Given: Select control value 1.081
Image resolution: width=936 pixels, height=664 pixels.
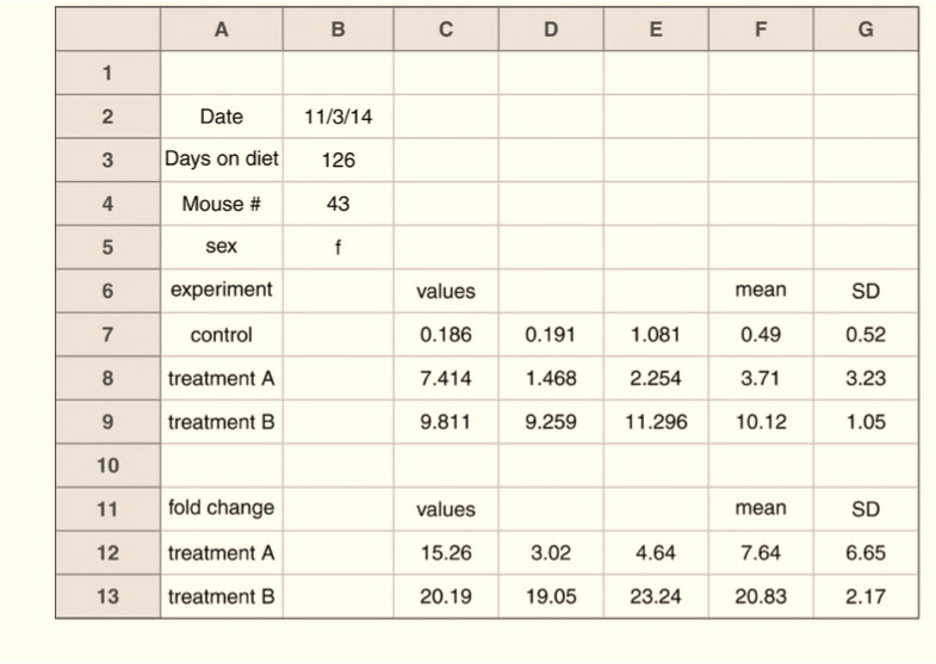Looking at the screenshot, I should click(655, 335).
